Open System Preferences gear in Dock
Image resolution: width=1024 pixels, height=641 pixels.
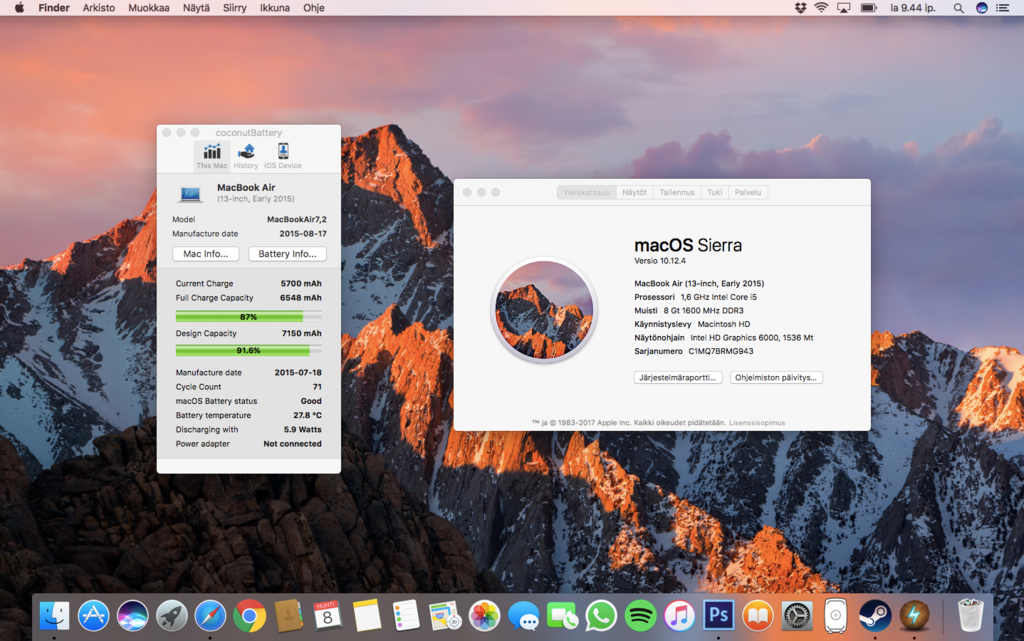click(797, 616)
